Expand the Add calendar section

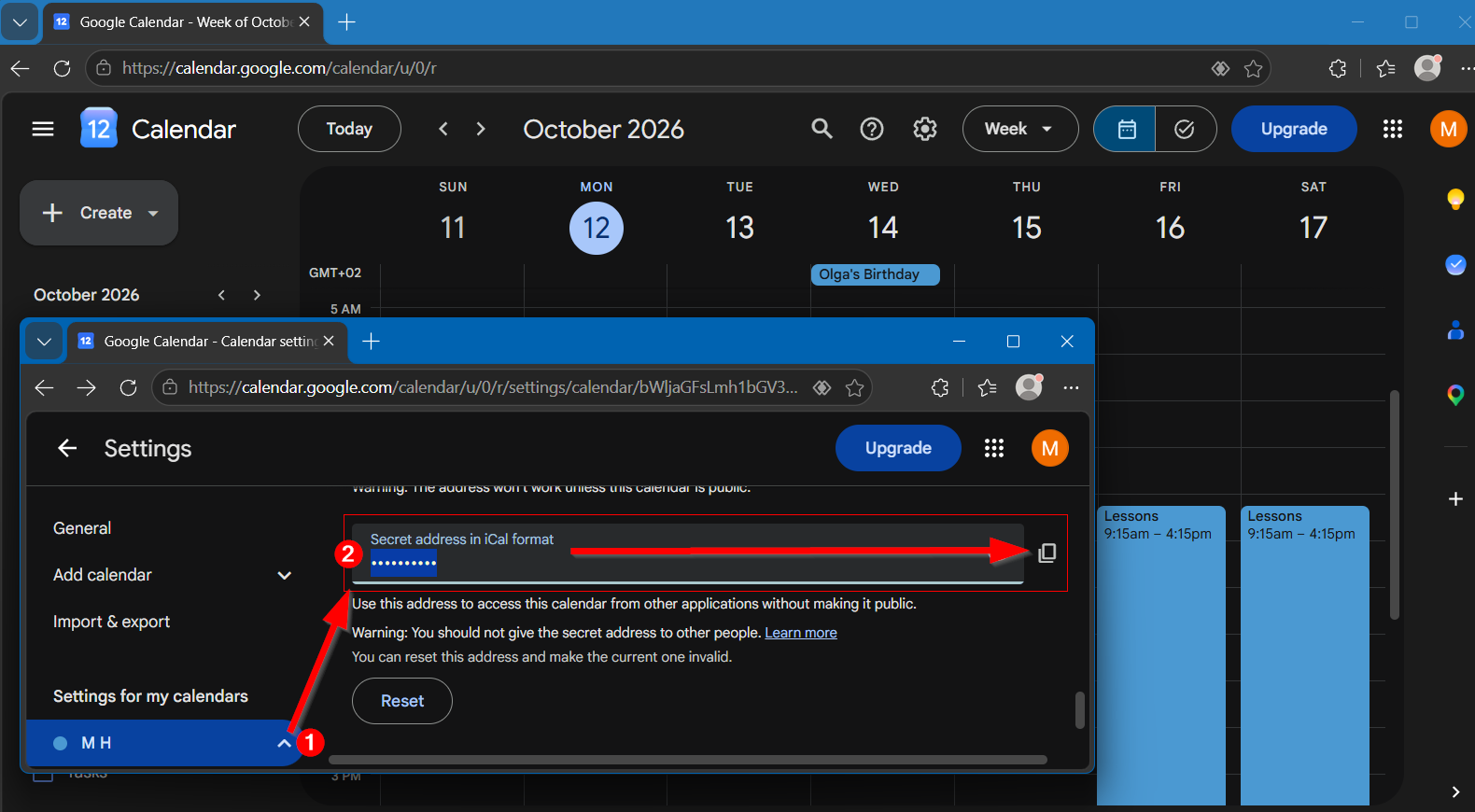285,575
